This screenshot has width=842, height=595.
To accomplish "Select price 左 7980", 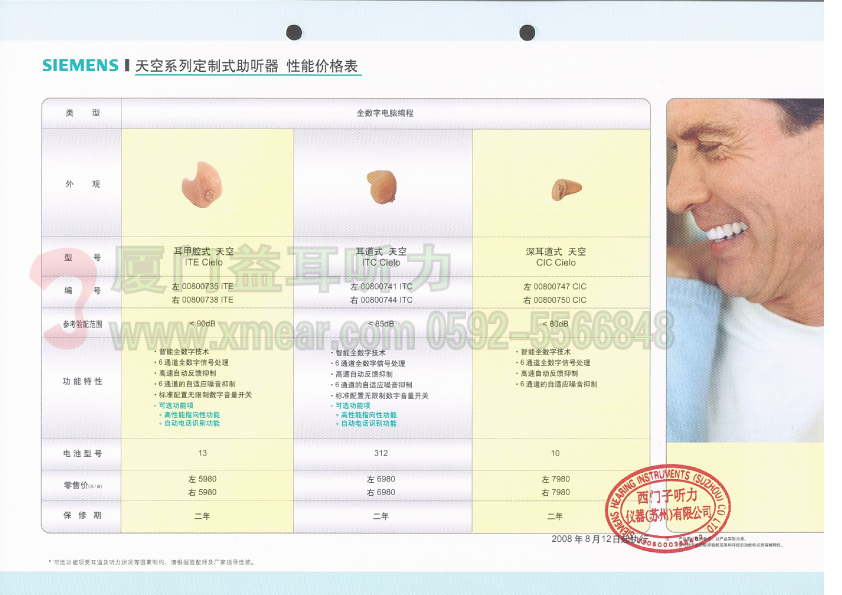I will coord(556,479).
